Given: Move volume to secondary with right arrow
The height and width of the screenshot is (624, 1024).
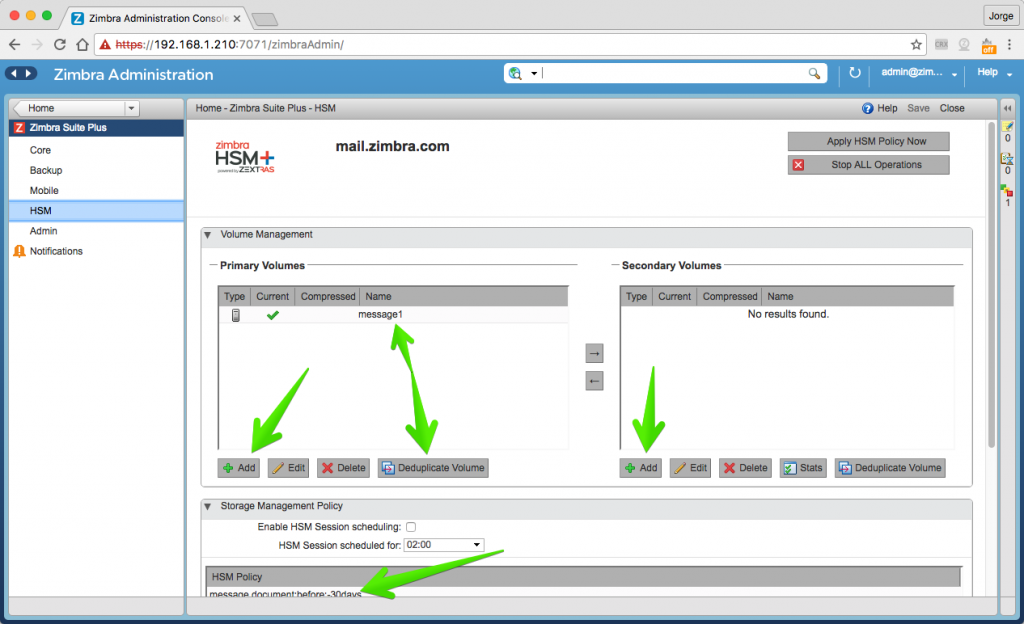Looking at the screenshot, I should coord(594,353).
